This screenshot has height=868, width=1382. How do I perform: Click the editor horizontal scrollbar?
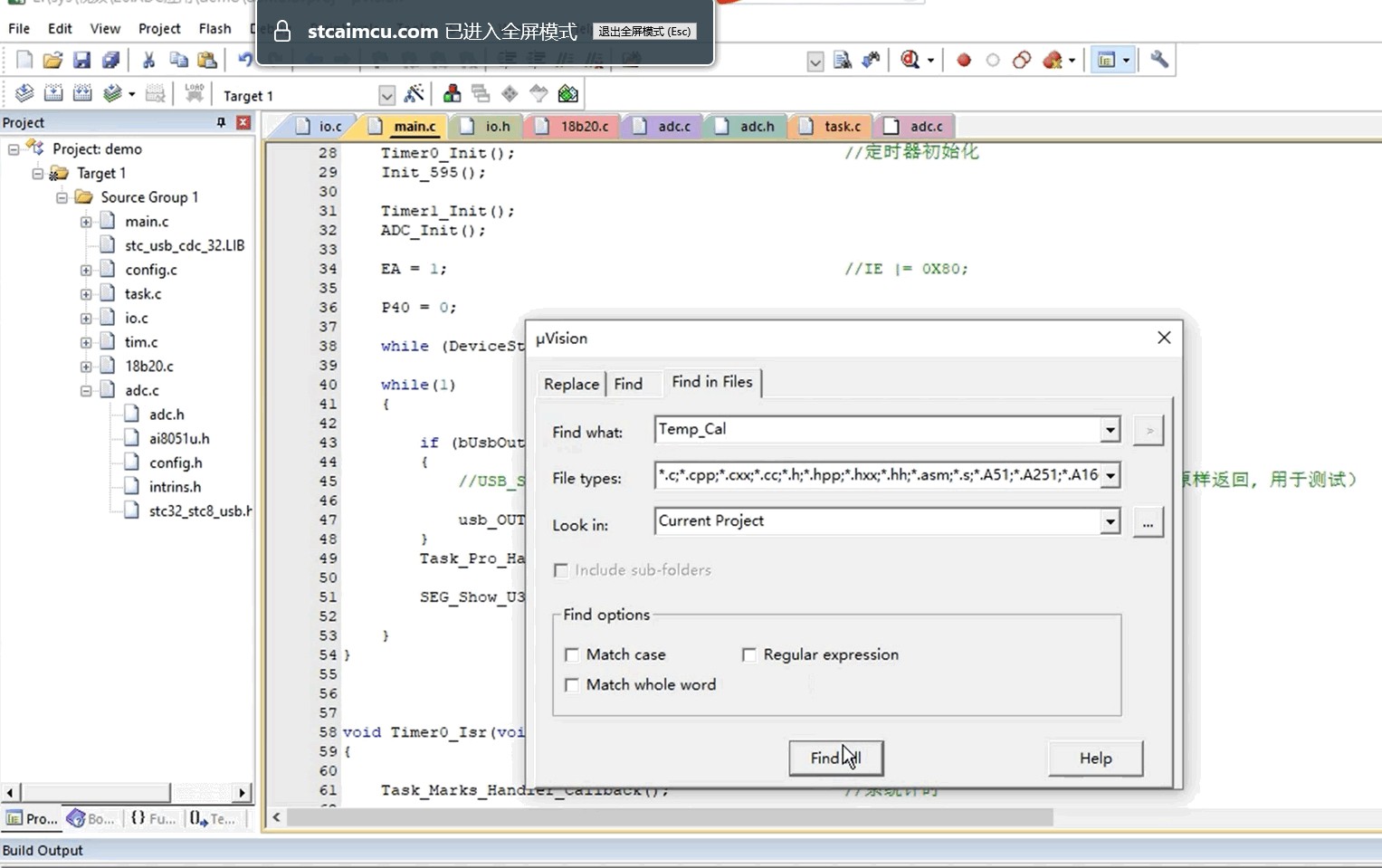pyautogui.click(x=671, y=817)
